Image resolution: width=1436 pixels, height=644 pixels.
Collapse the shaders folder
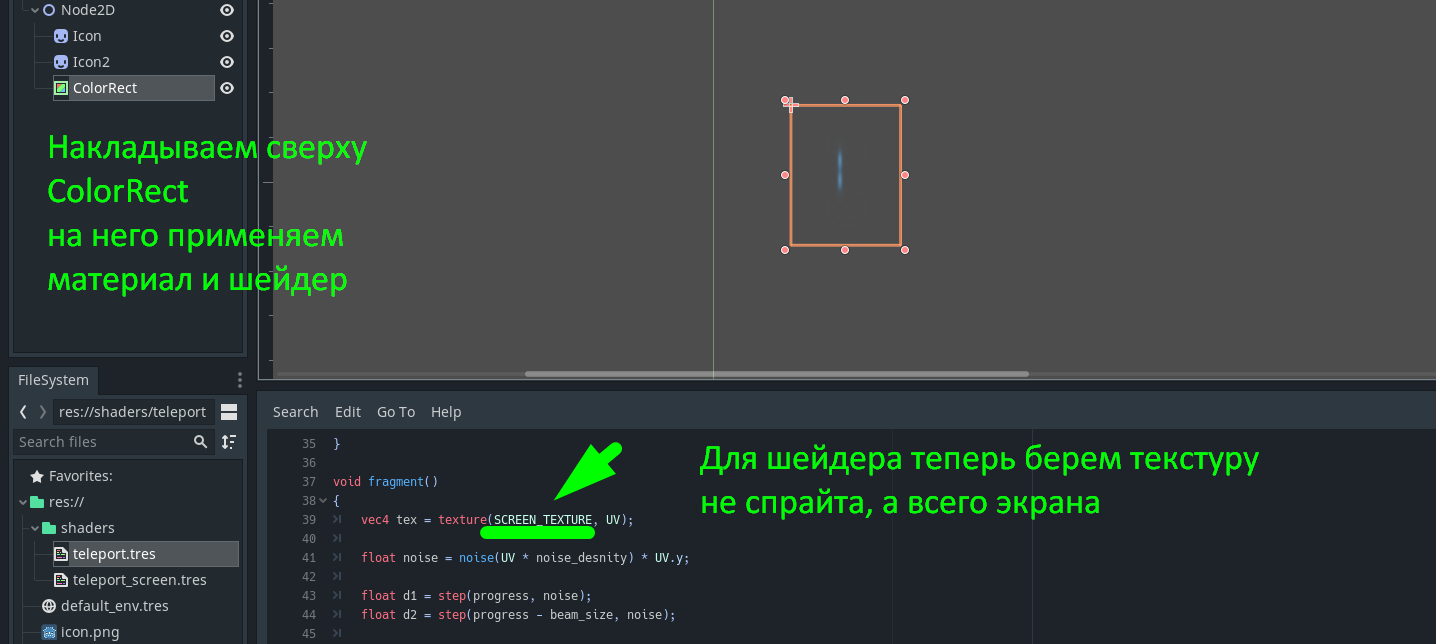pyautogui.click(x=35, y=528)
